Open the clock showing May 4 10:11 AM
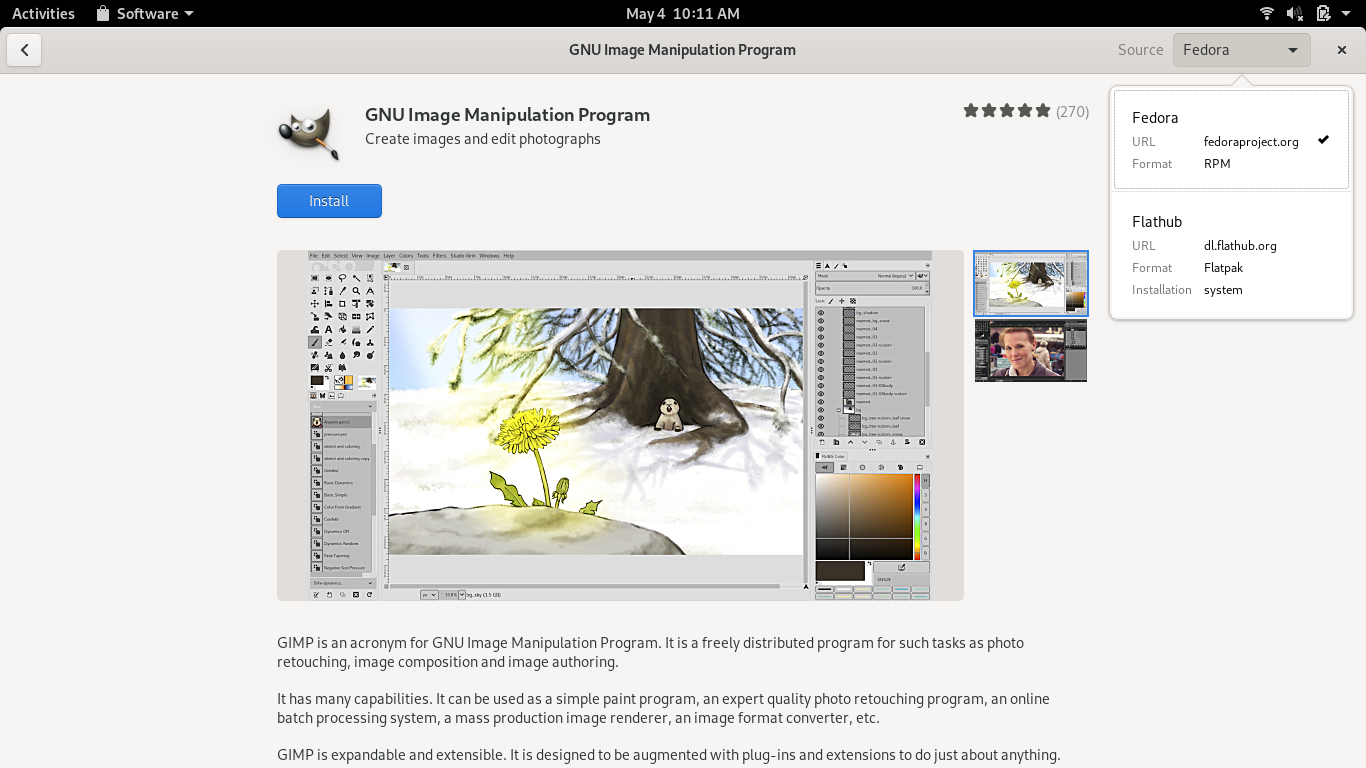 click(683, 14)
